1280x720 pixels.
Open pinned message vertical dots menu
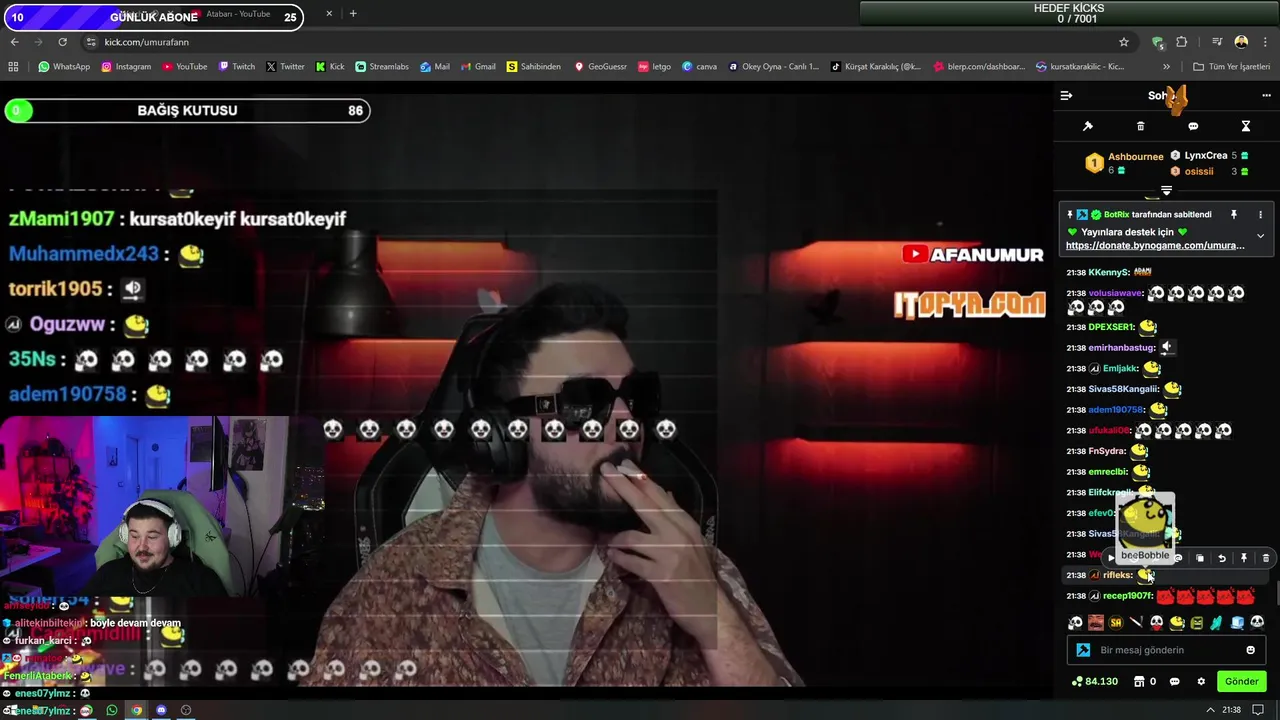point(1260,215)
